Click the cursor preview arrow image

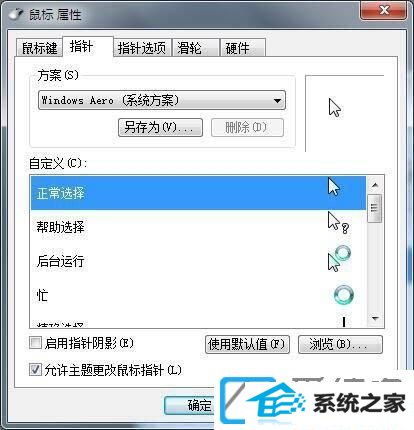coord(335,107)
